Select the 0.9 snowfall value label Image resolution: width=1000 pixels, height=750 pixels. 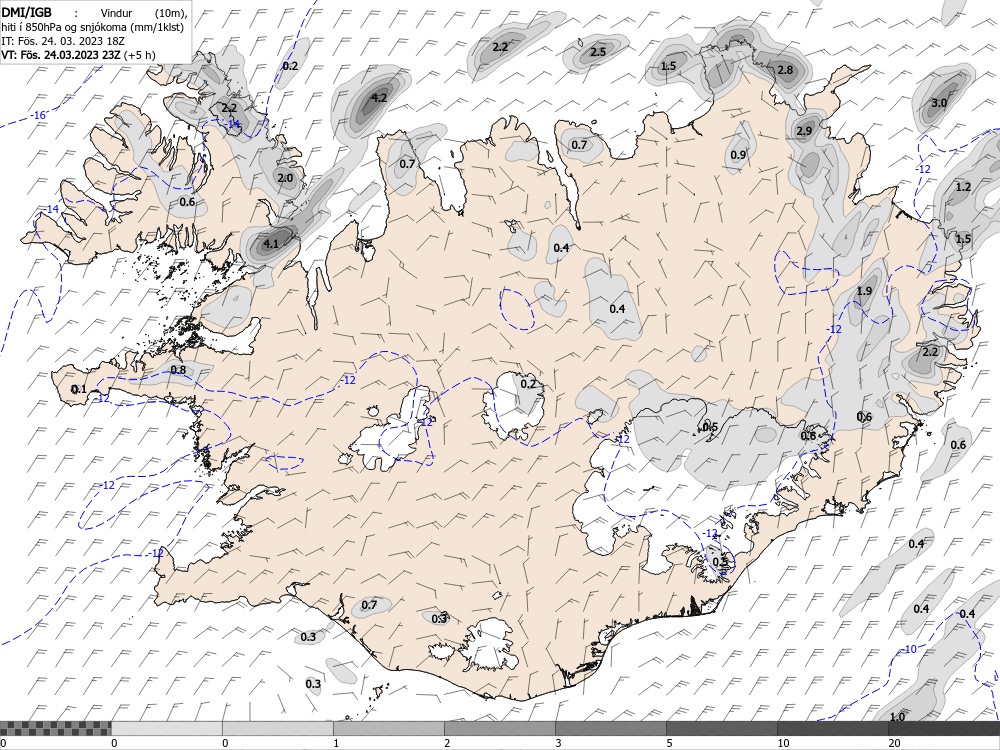(738, 155)
